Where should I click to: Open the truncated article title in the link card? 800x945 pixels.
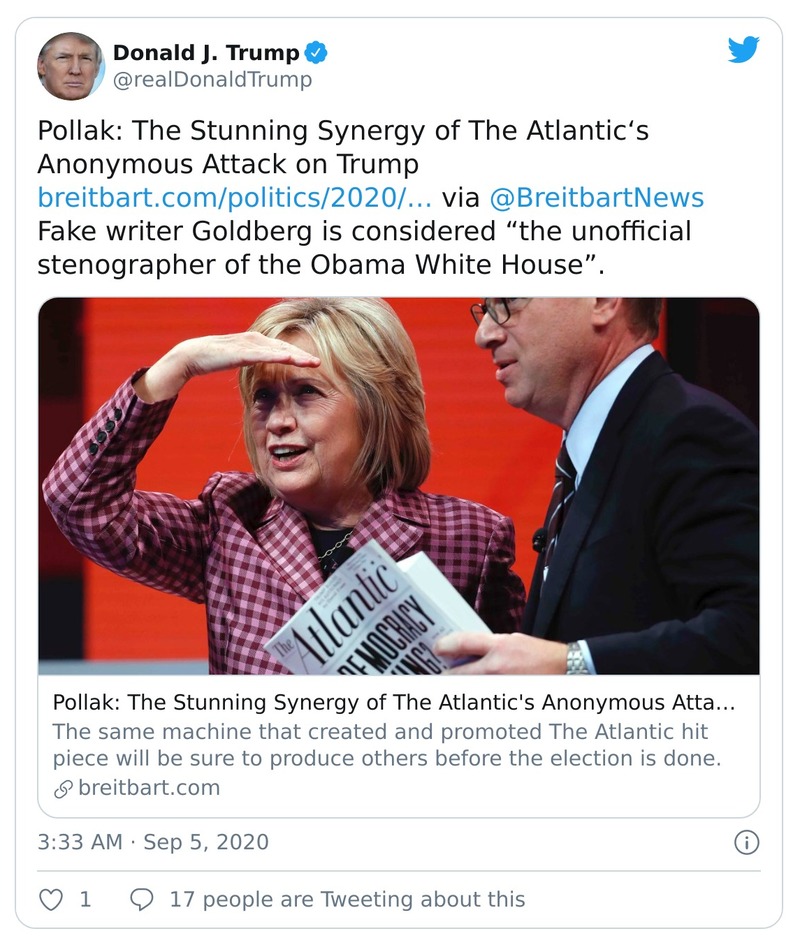pyautogui.click(x=393, y=703)
